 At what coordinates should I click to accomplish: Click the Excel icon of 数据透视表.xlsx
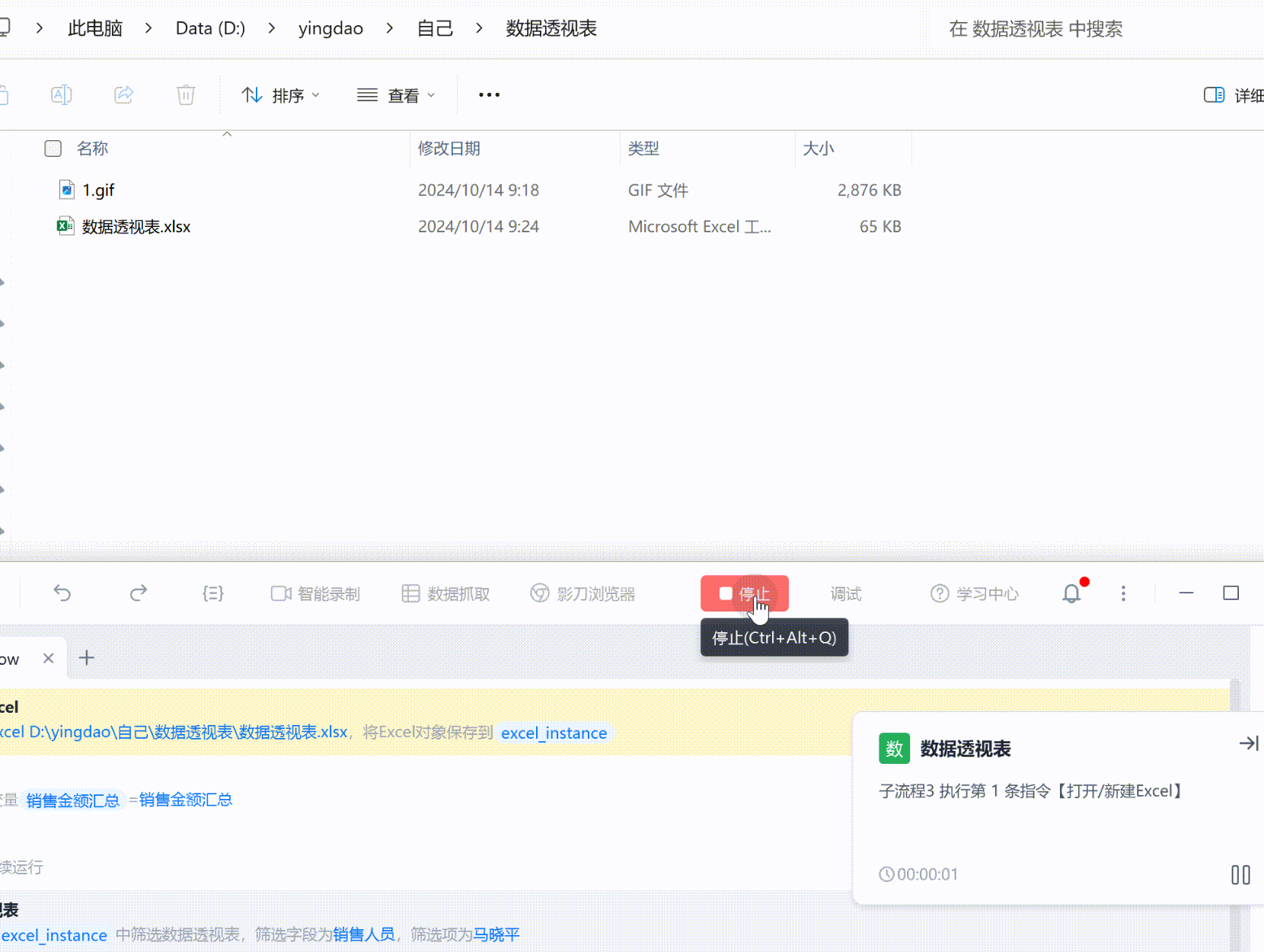pyautogui.click(x=65, y=226)
